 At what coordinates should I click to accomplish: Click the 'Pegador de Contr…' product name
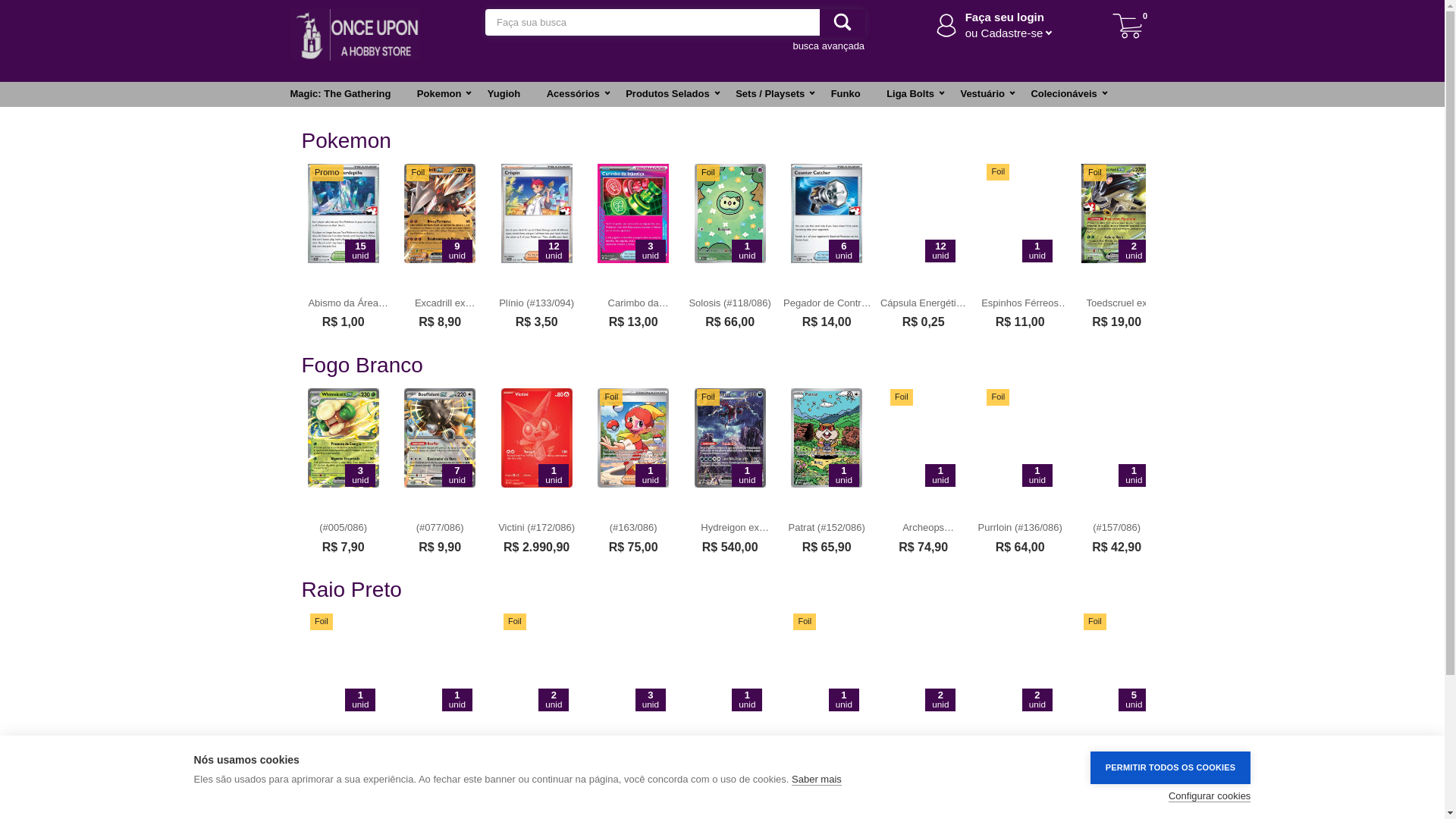(x=827, y=303)
